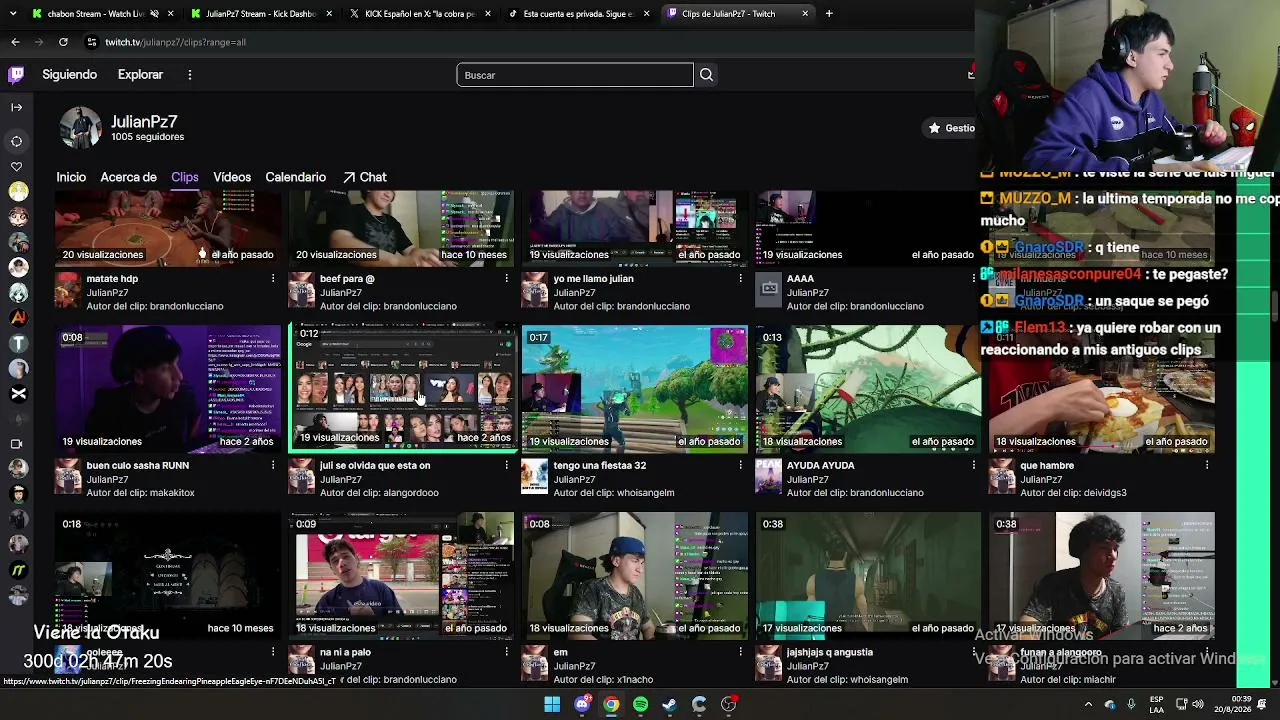Open Discord from the taskbar

(x=582, y=704)
